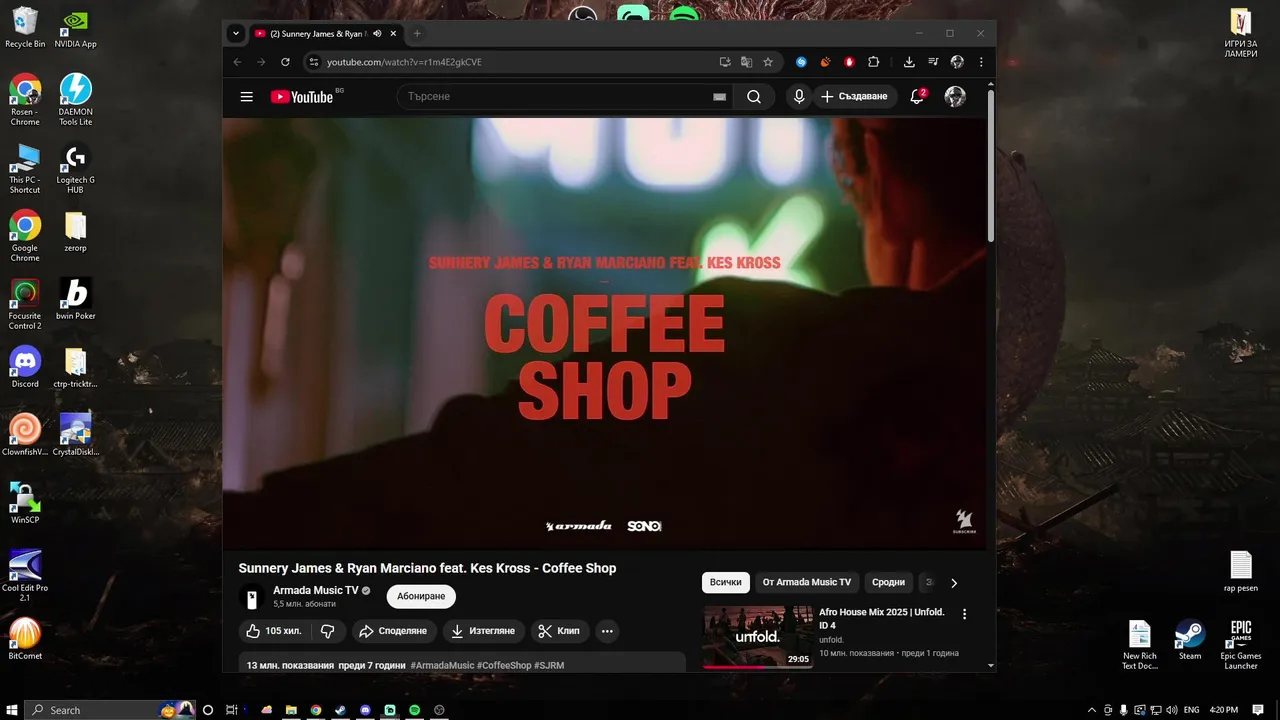Open the on-screen keyboard in search box
1280x720 pixels.
pos(719,97)
